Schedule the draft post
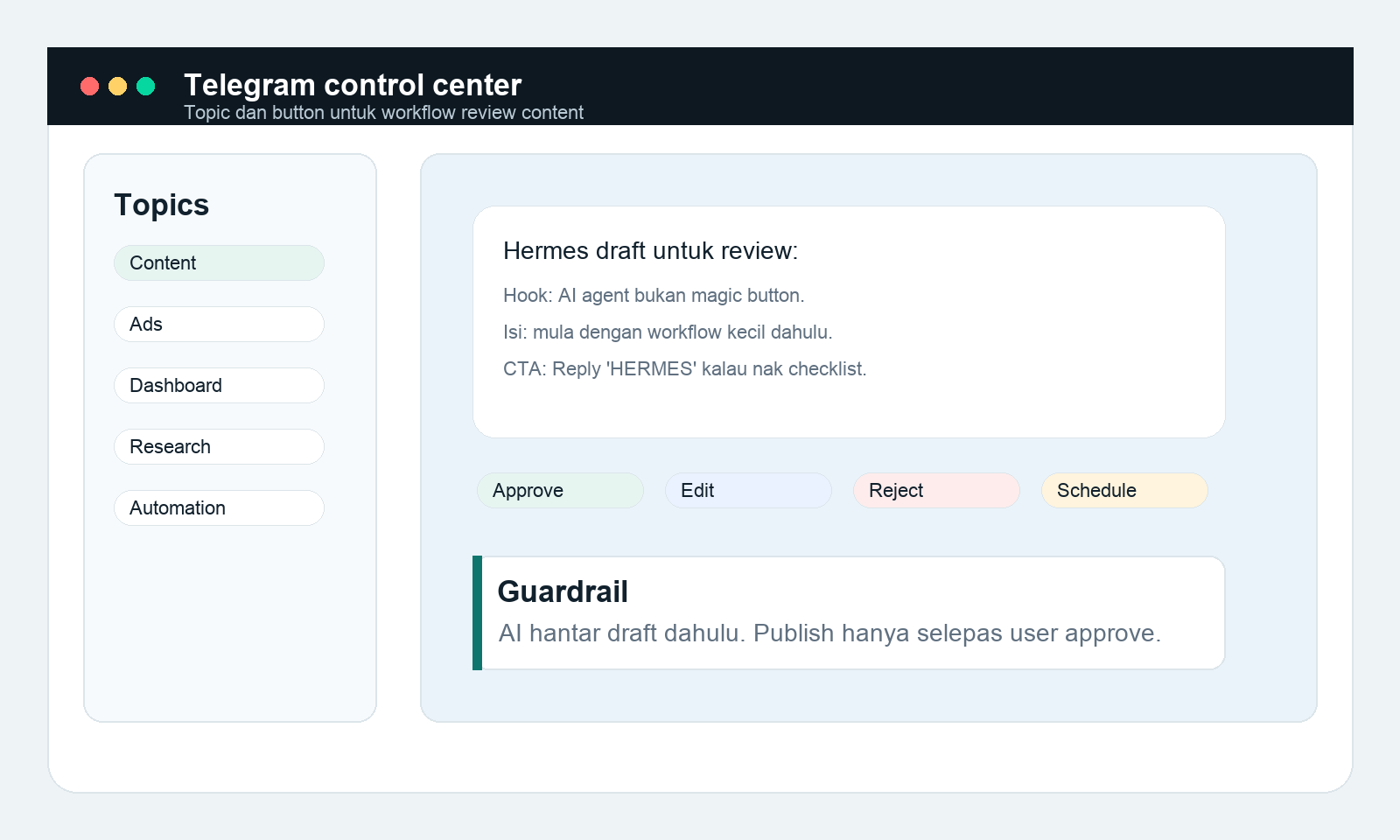 coord(1124,490)
